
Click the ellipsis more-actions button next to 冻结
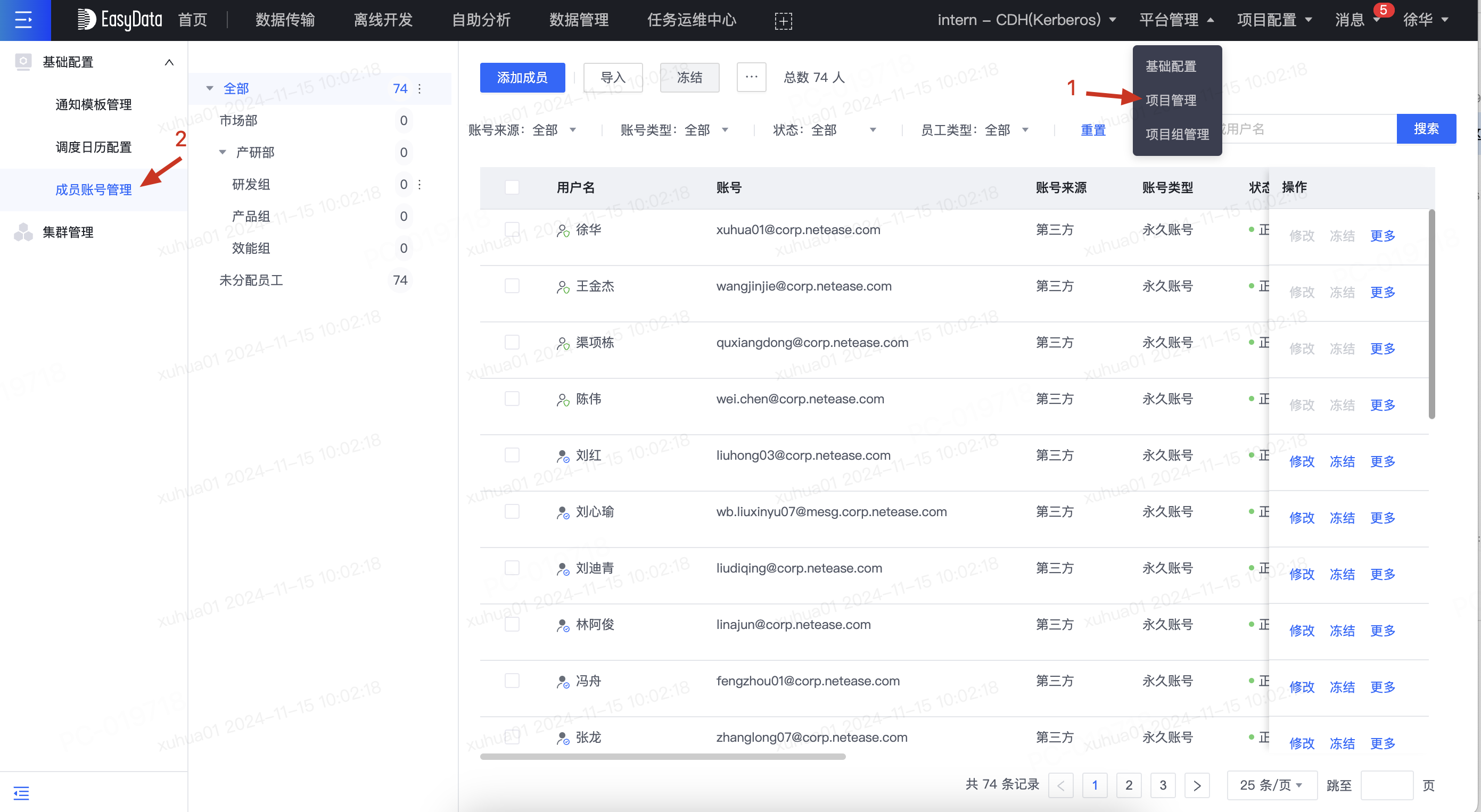point(751,77)
